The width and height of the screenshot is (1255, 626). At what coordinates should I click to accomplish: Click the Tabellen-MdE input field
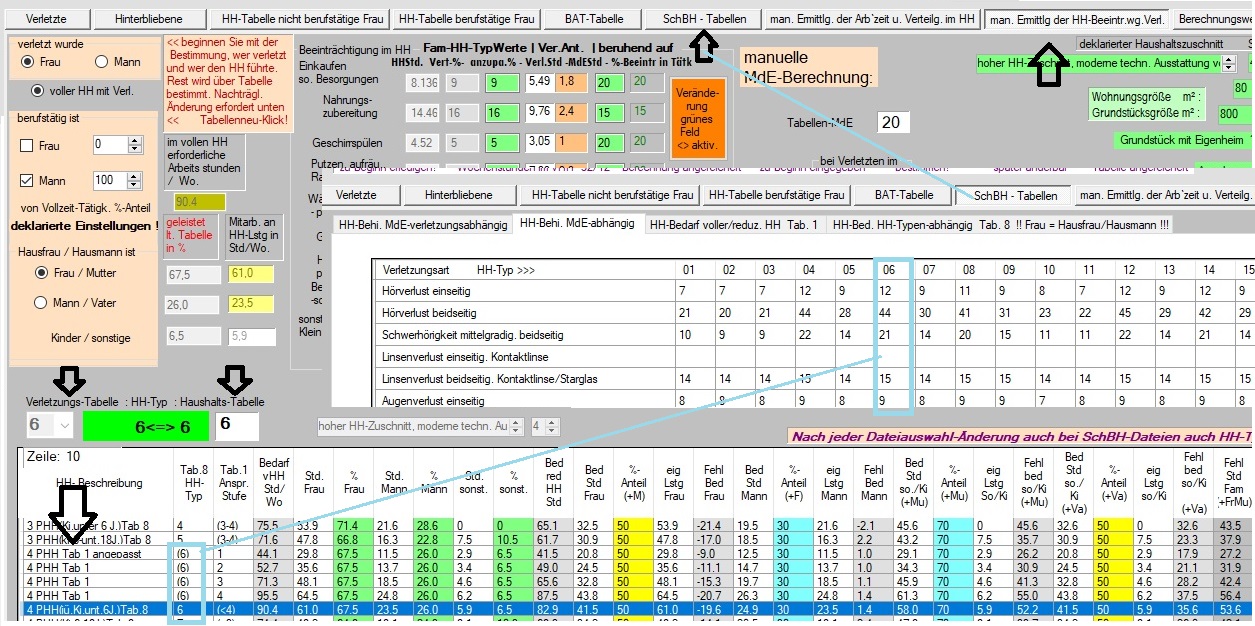893,122
